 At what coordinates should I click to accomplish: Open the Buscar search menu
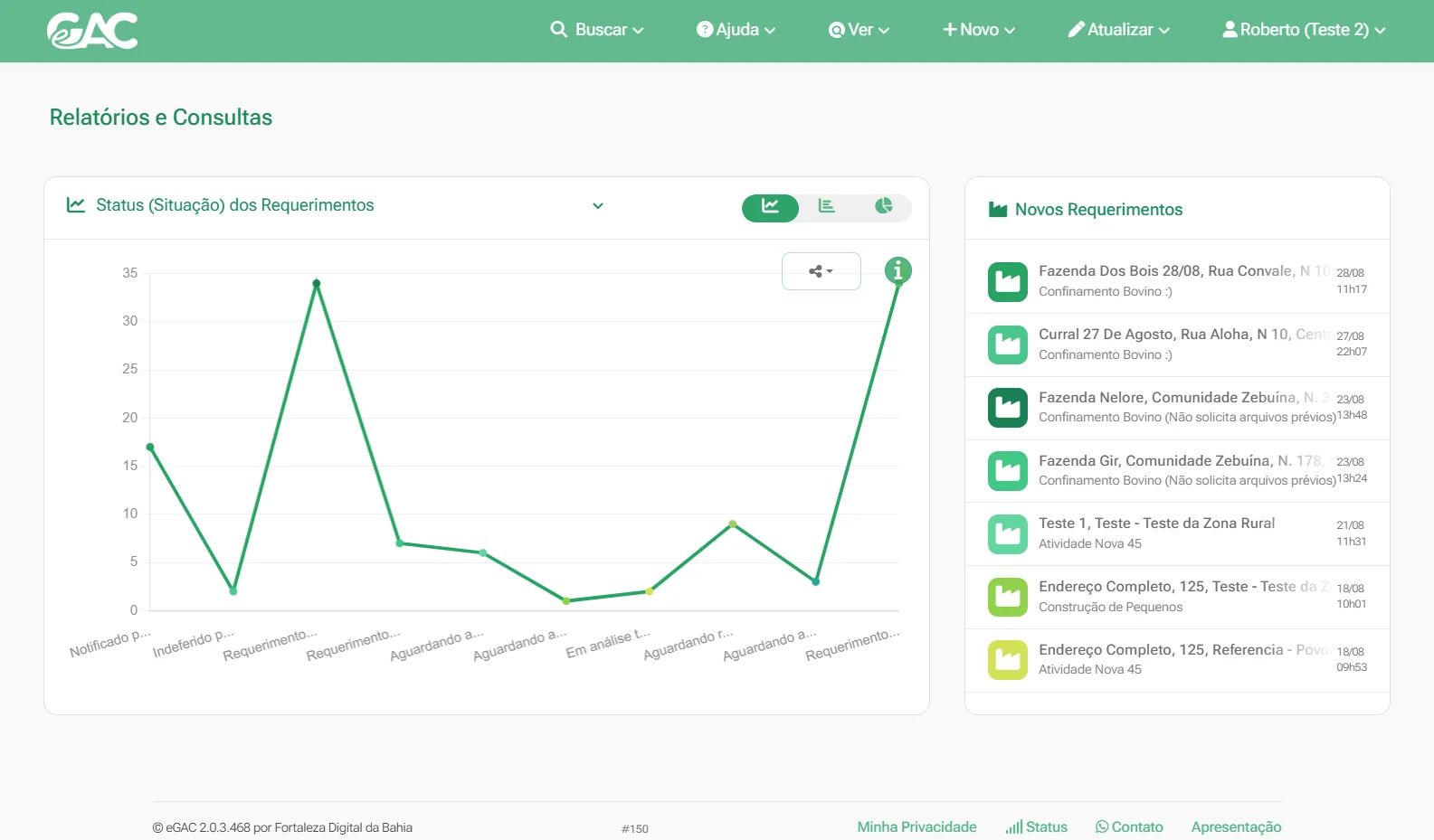tap(597, 30)
